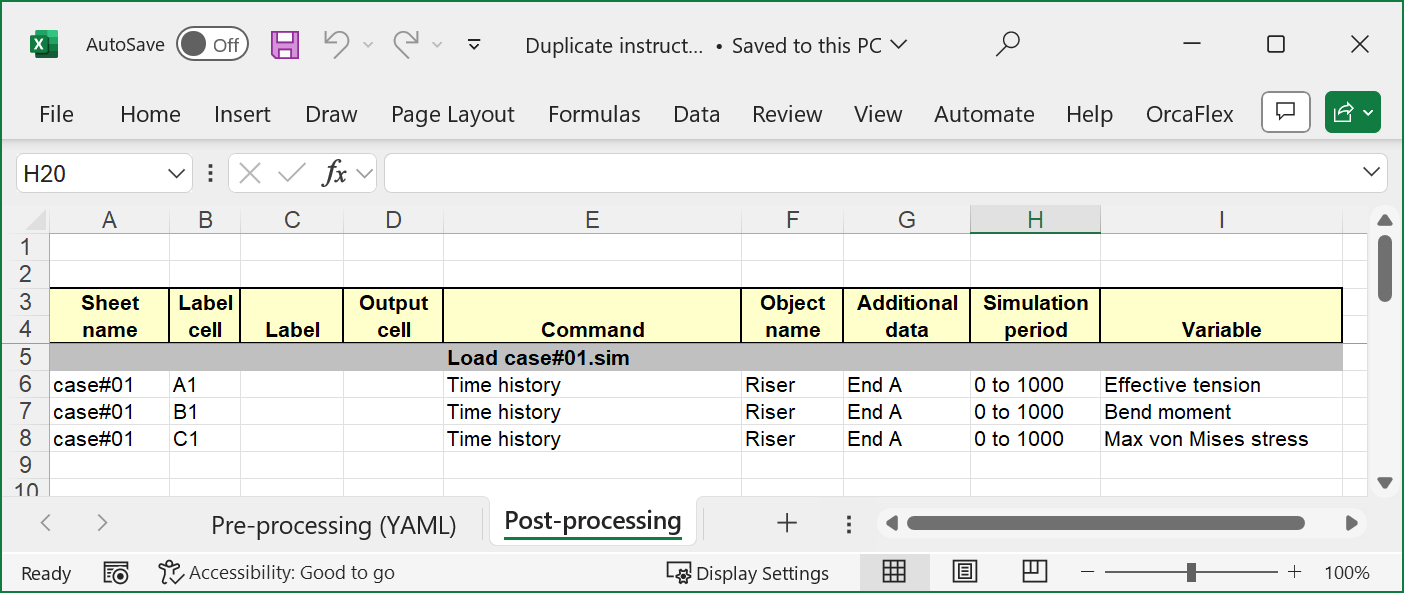Switch to Page Layout view
Image resolution: width=1404 pixels, height=593 pixels.
(x=965, y=572)
